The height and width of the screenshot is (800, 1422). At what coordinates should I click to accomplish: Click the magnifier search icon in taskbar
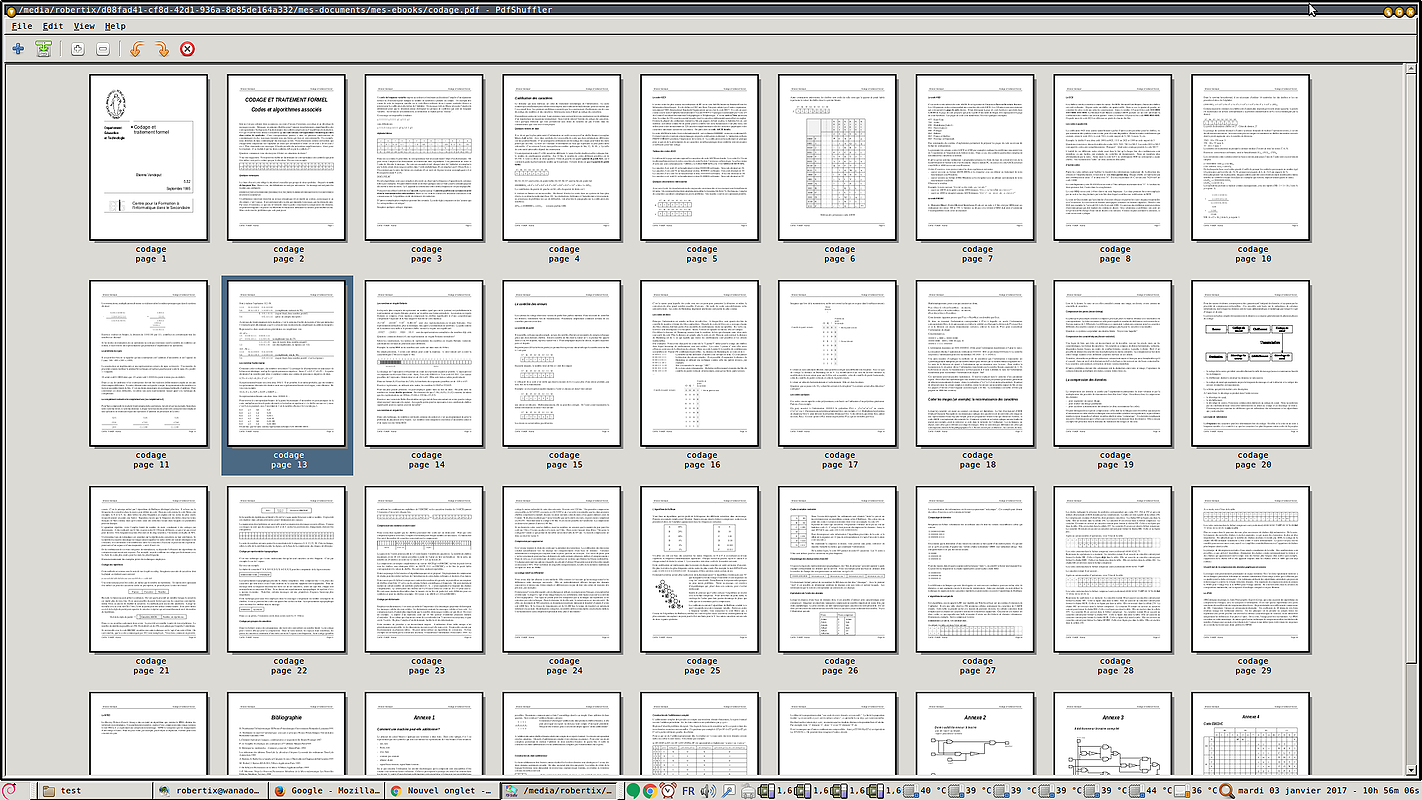(x=1227, y=790)
